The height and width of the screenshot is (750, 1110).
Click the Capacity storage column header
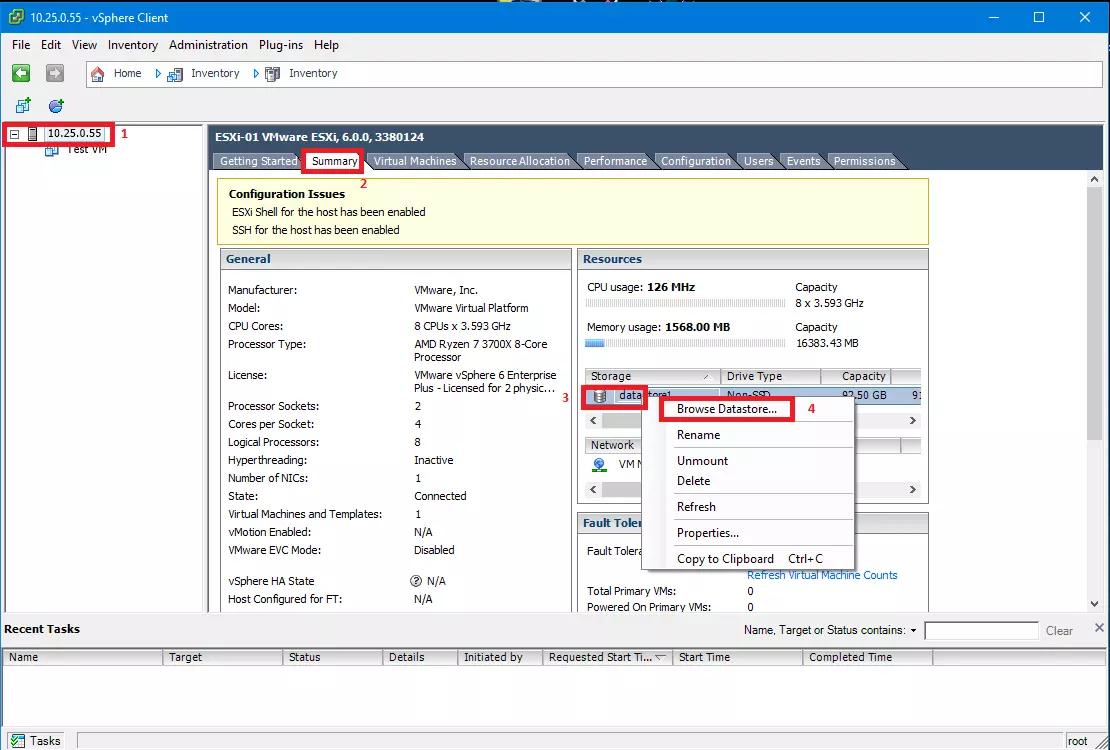pos(856,376)
